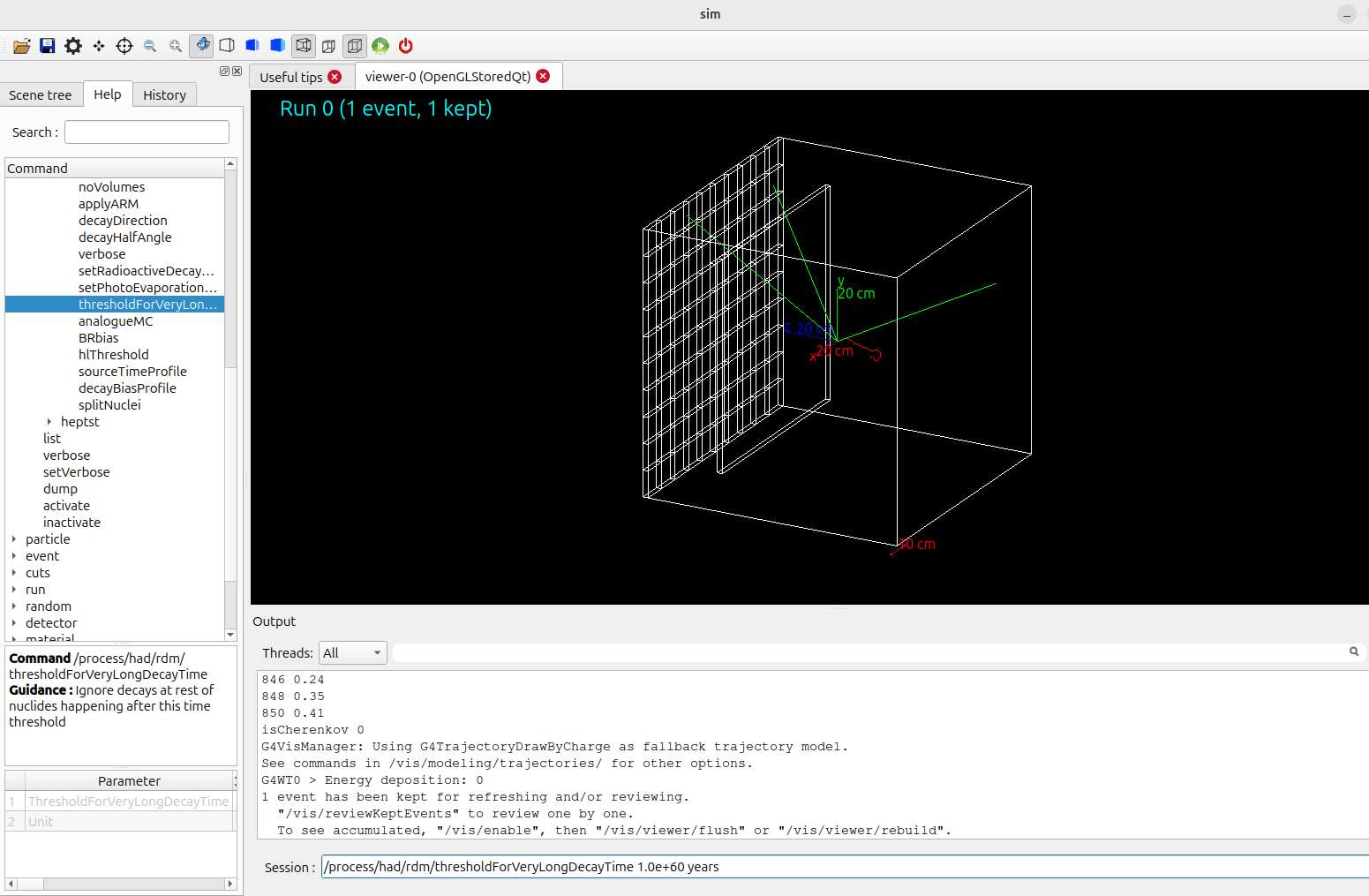Image resolution: width=1369 pixels, height=896 pixels.
Task: Select the dump command
Action: coord(60,489)
